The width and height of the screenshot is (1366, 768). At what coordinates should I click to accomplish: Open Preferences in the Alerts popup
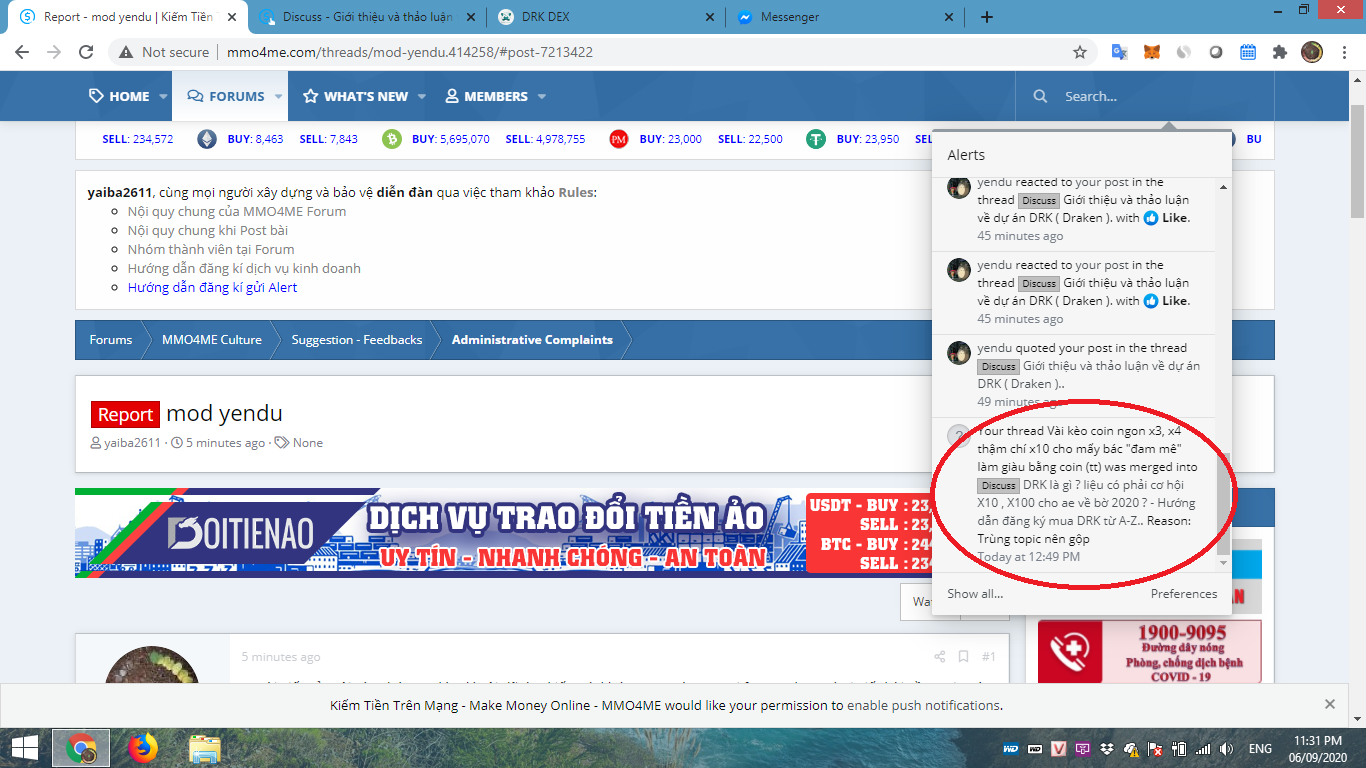pos(1184,593)
